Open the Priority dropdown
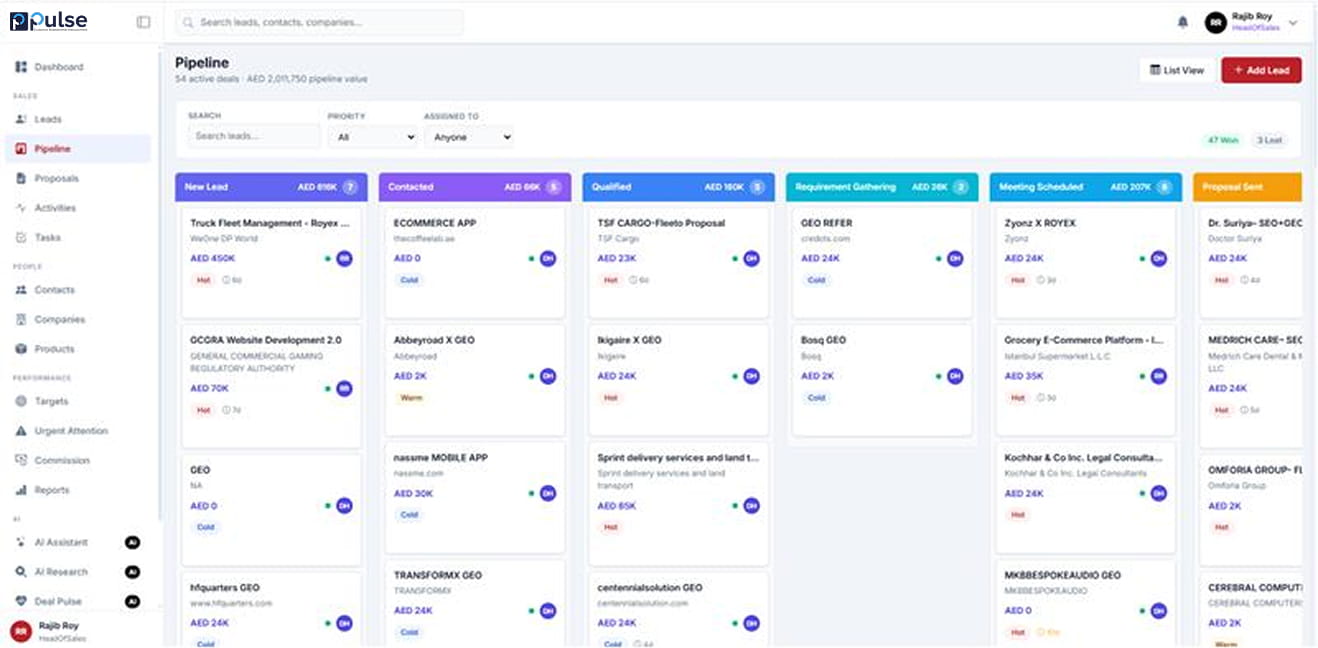This screenshot has width=1318, height=648. coord(372,137)
